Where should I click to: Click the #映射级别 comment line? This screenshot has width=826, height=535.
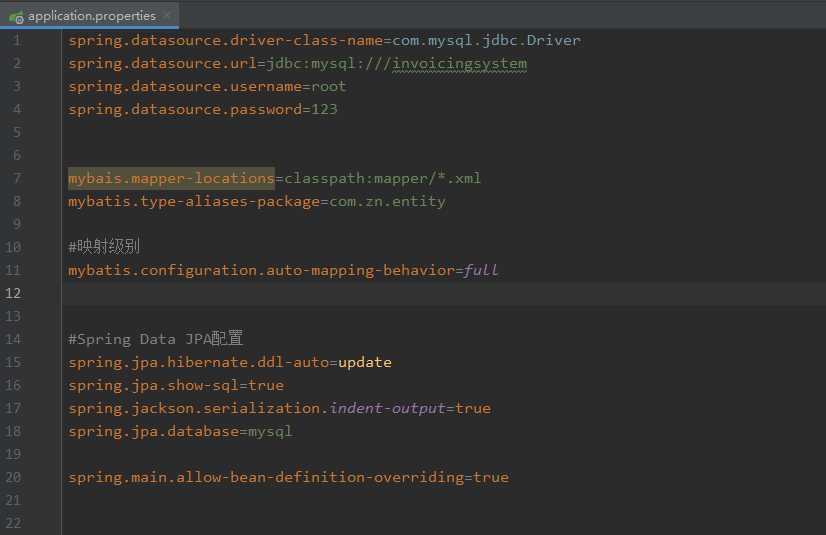point(104,246)
